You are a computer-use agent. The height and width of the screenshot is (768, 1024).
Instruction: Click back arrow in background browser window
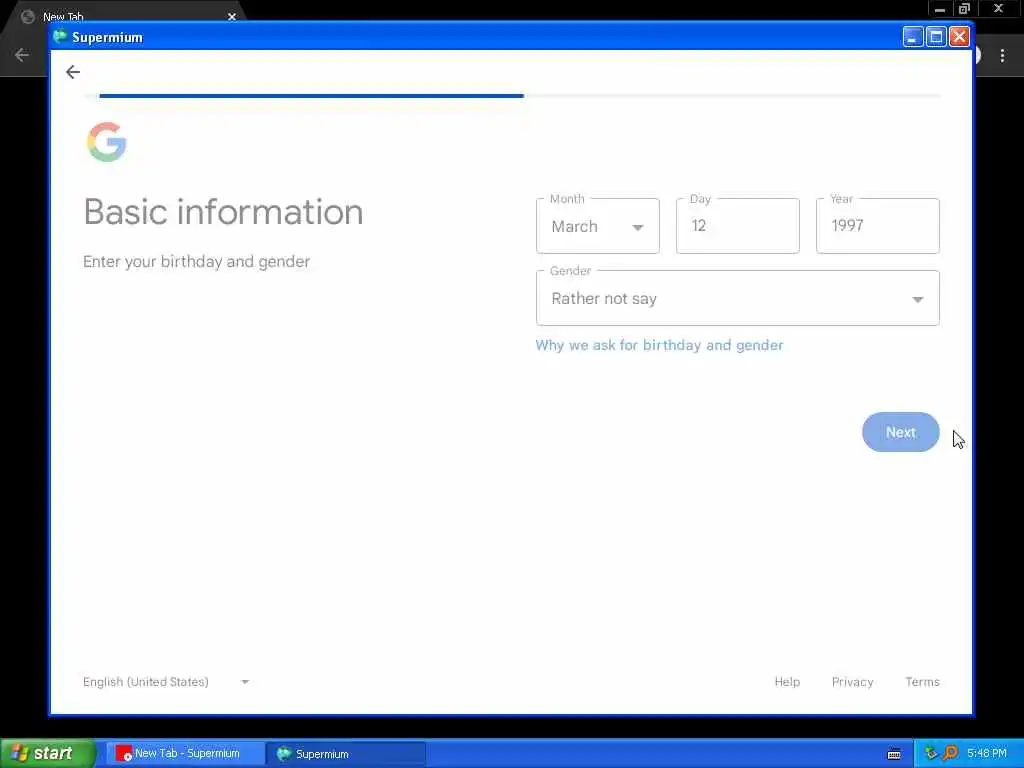coord(22,55)
